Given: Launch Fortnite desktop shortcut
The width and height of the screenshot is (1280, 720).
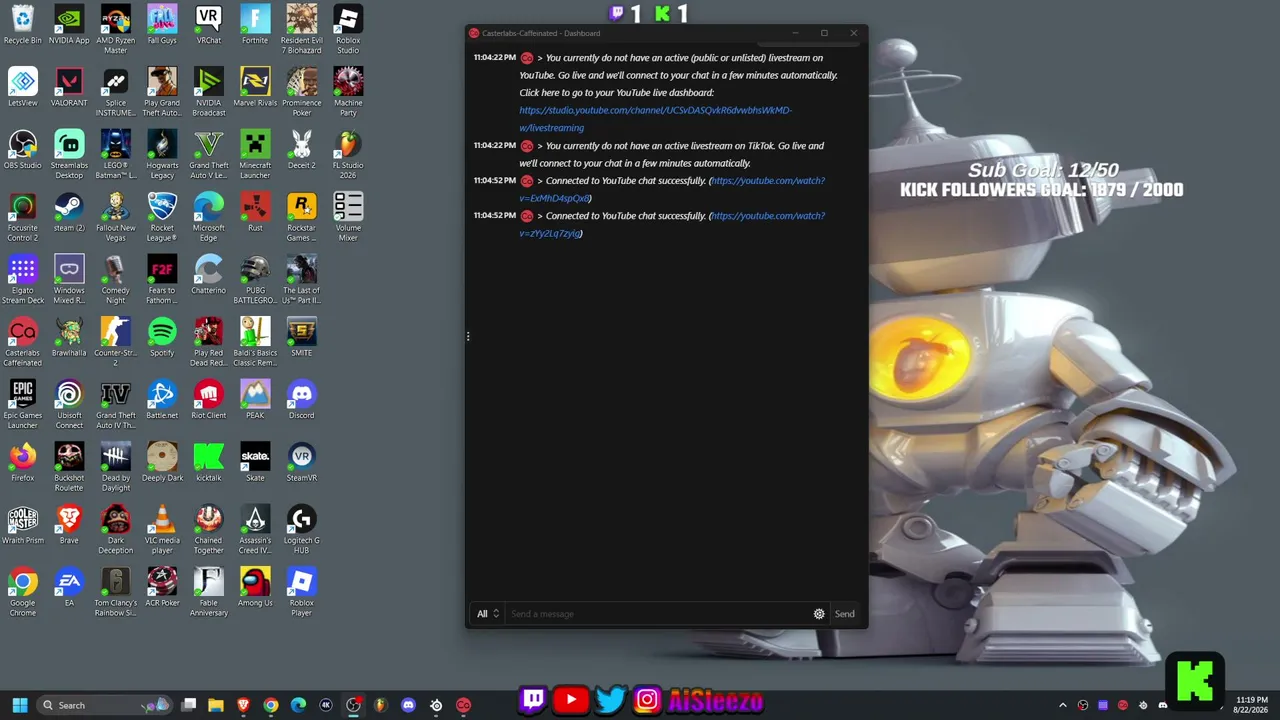Looking at the screenshot, I should pyautogui.click(x=255, y=26).
